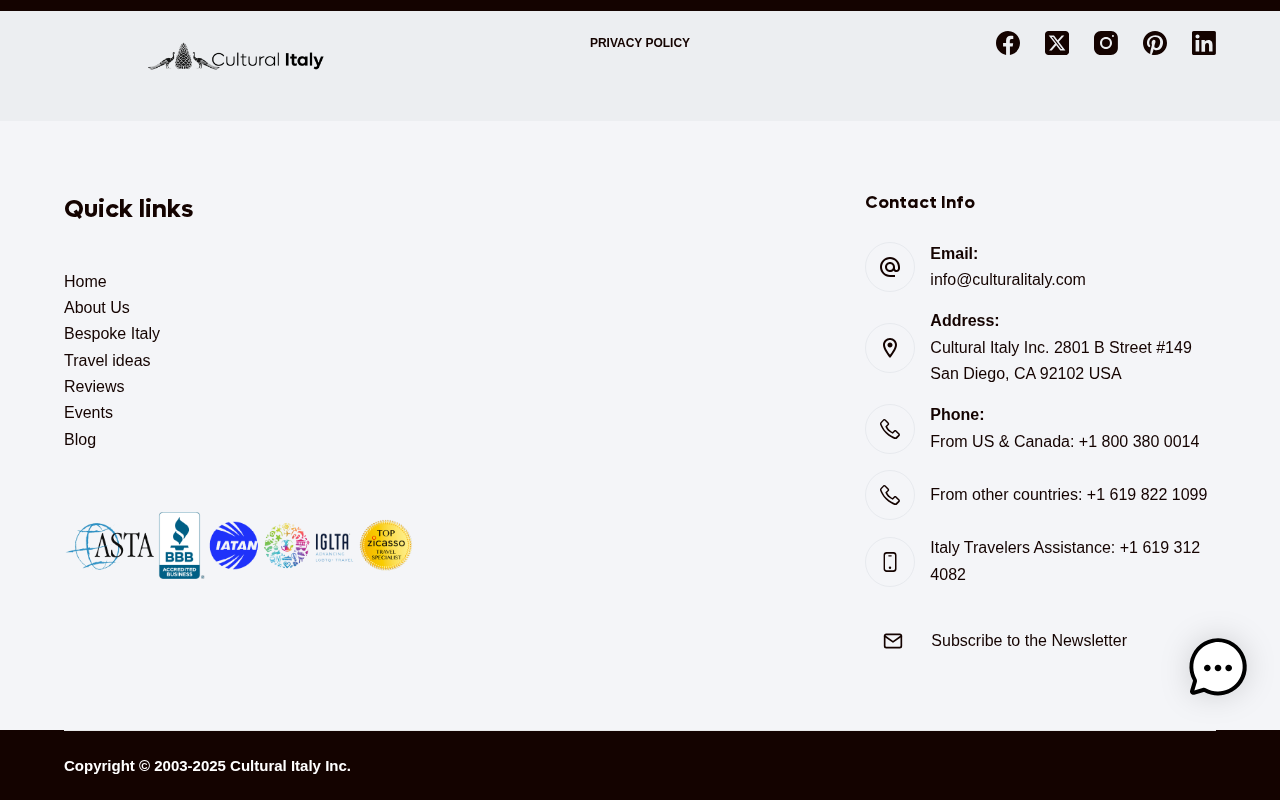Click the address location pin icon
Viewport: 1280px width, 800px height.
click(x=890, y=348)
